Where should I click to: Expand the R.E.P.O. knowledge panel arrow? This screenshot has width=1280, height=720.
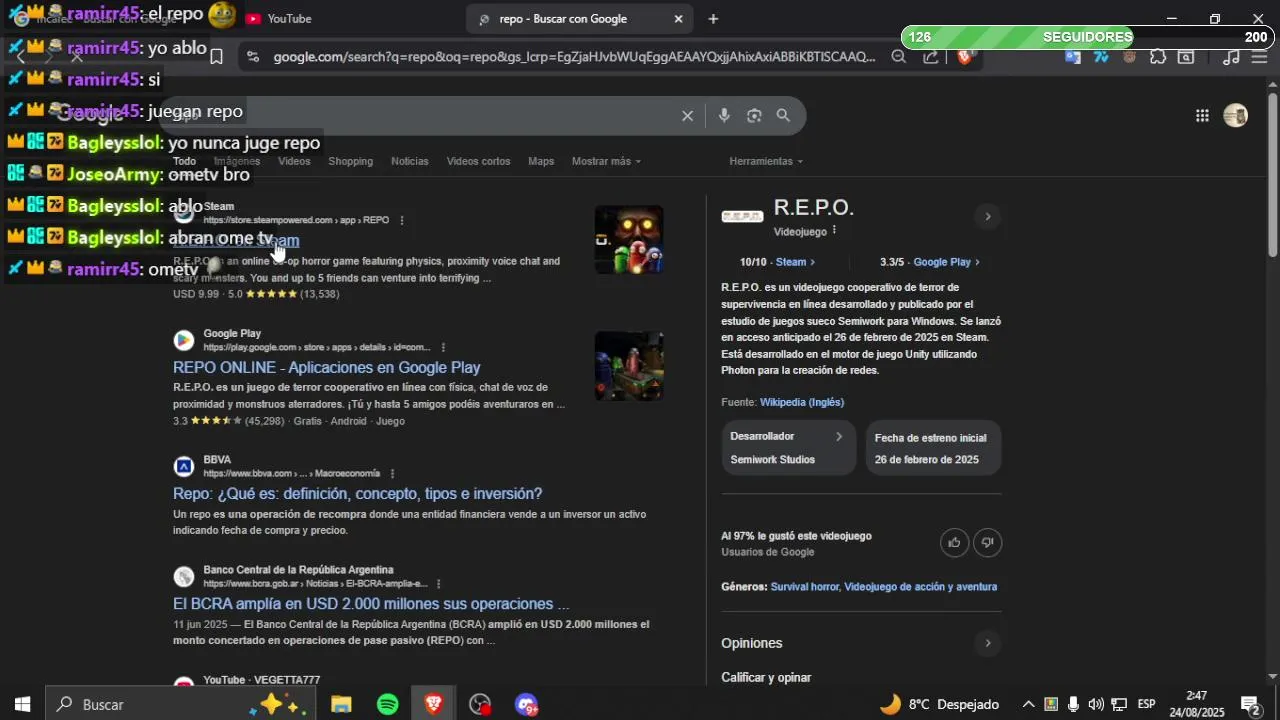(x=987, y=217)
